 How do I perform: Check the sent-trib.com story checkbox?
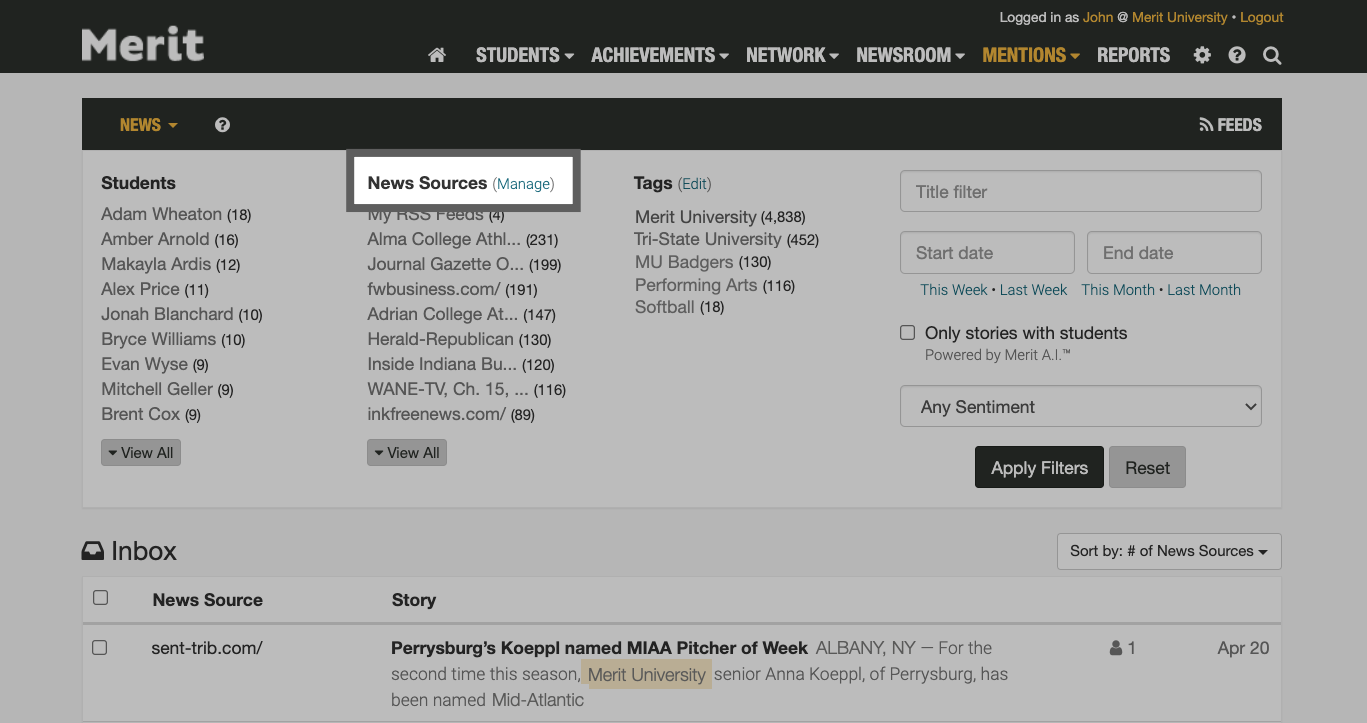tap(99, 647)
